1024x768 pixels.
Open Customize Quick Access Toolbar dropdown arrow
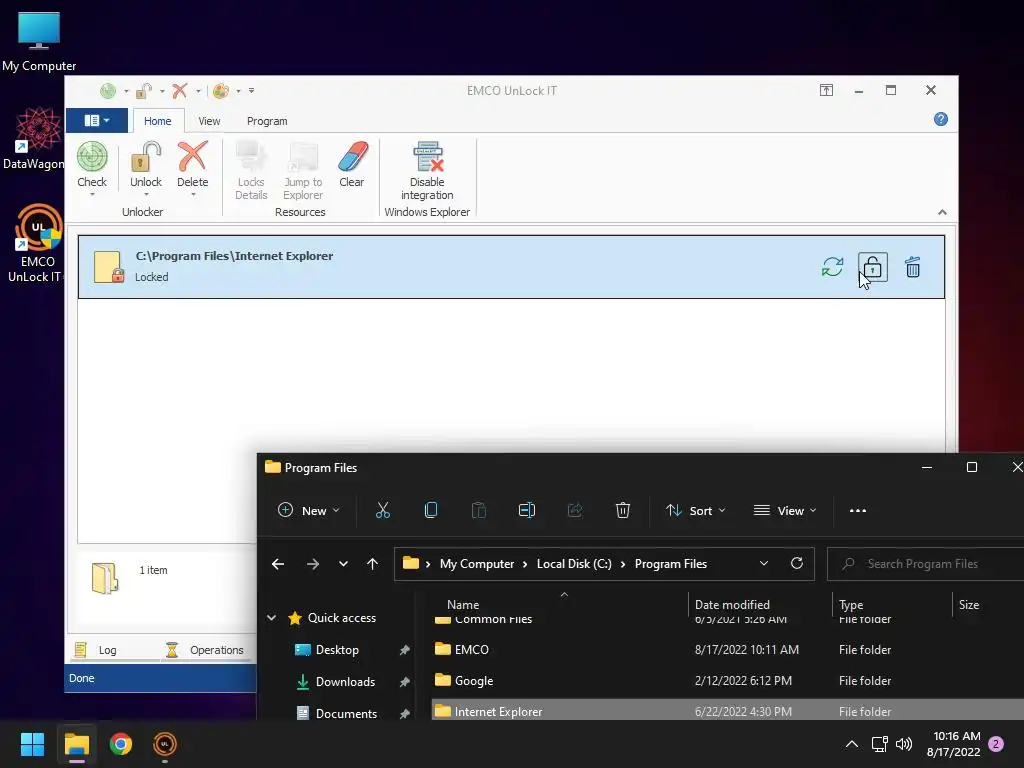tap(251, 91)
